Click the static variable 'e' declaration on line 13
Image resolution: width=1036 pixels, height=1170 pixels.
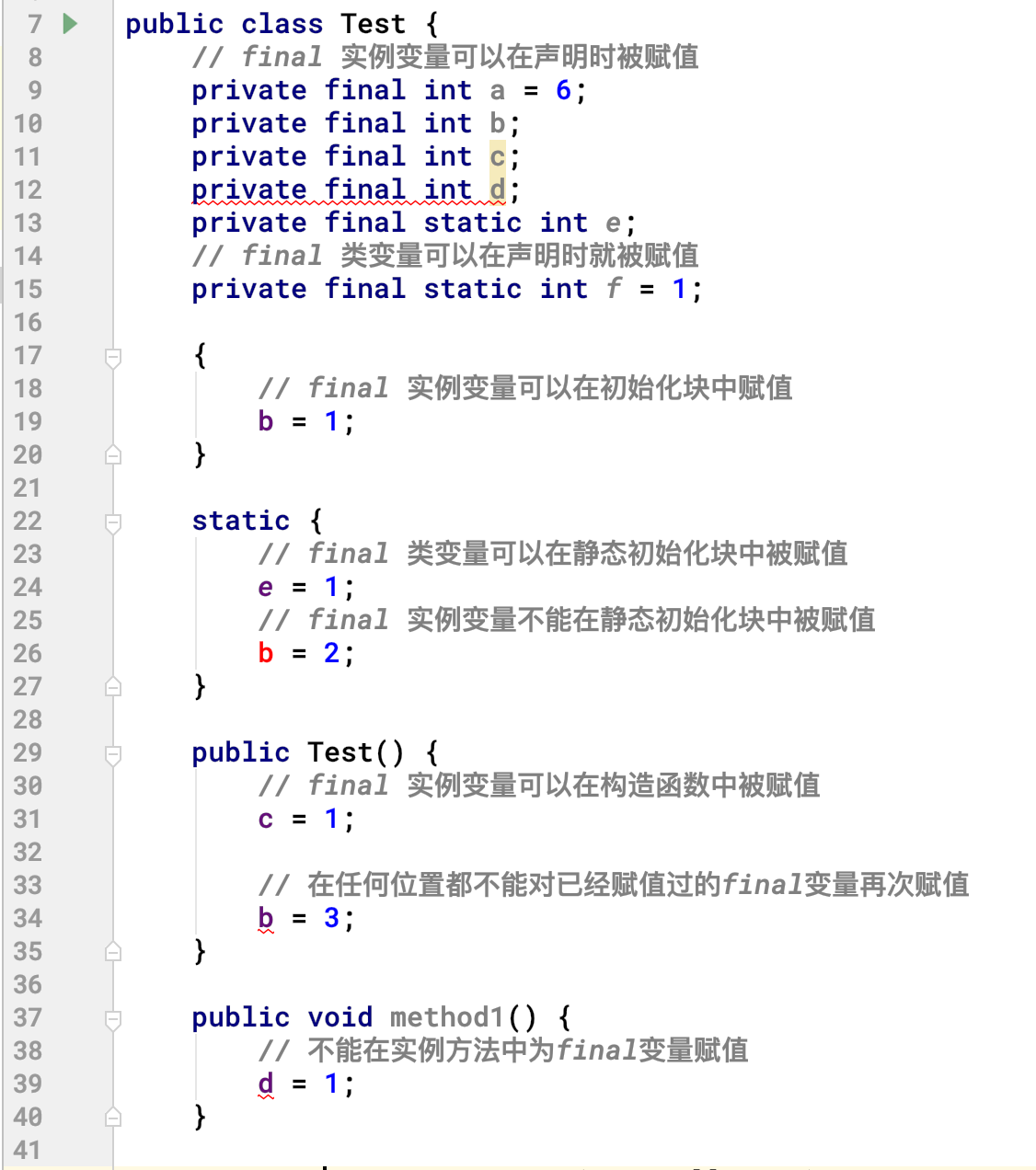(x=614, y=223)
